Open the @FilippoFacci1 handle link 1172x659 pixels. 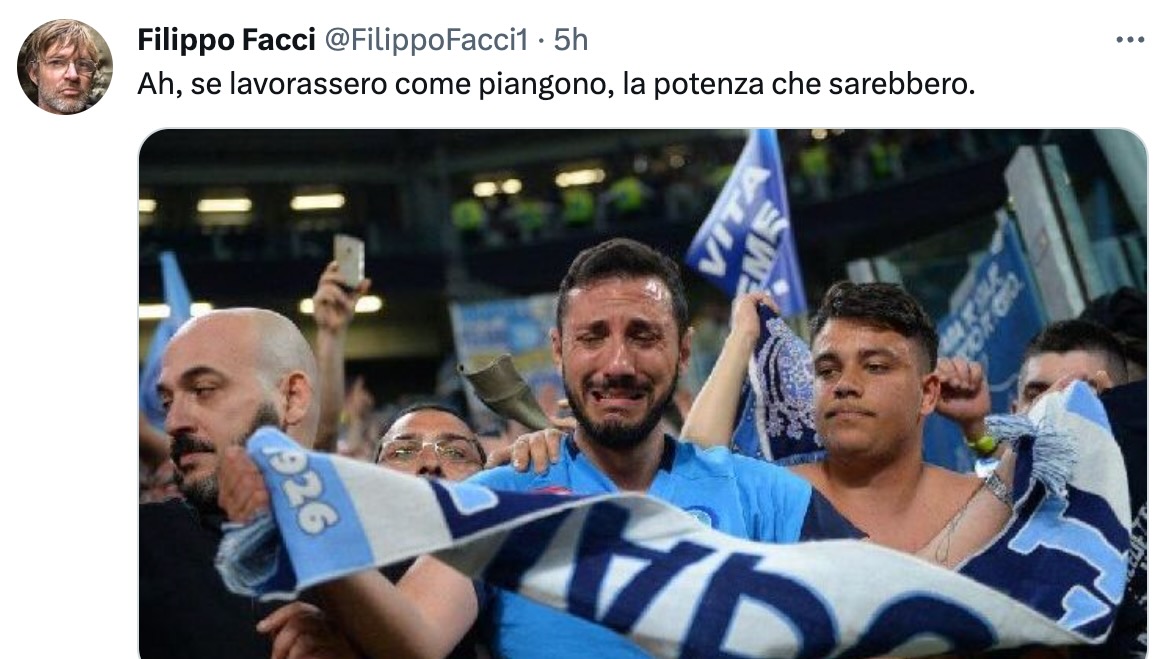tap(426, 40)
